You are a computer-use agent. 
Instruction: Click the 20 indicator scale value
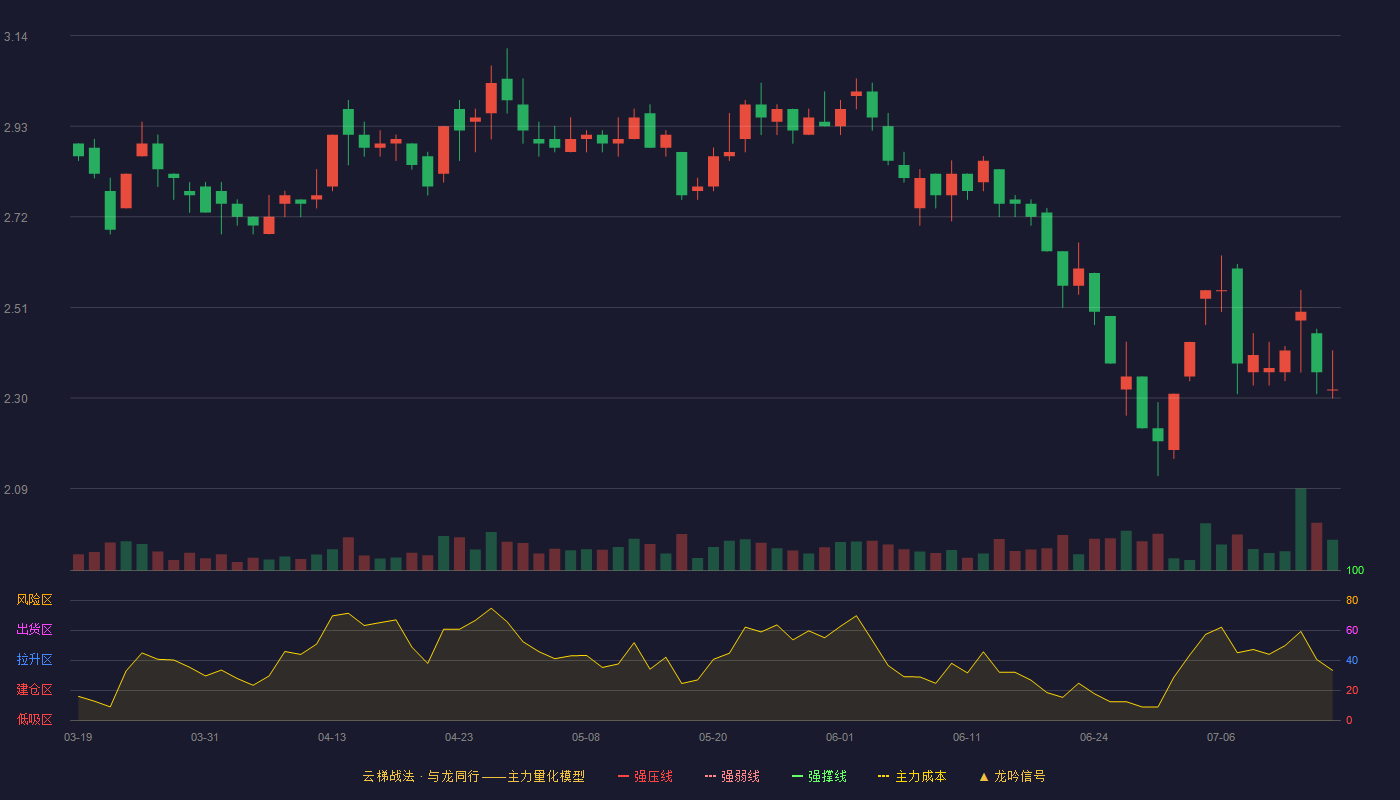1352,690
